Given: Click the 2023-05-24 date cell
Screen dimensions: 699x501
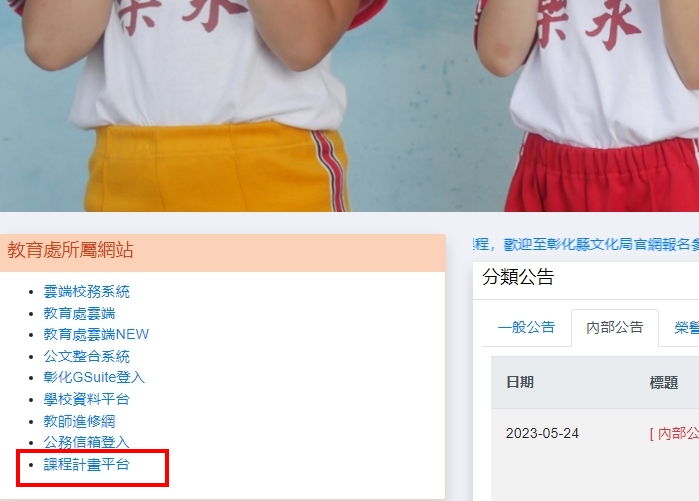Looking at the screenshot, I should [x=542, y=433].
